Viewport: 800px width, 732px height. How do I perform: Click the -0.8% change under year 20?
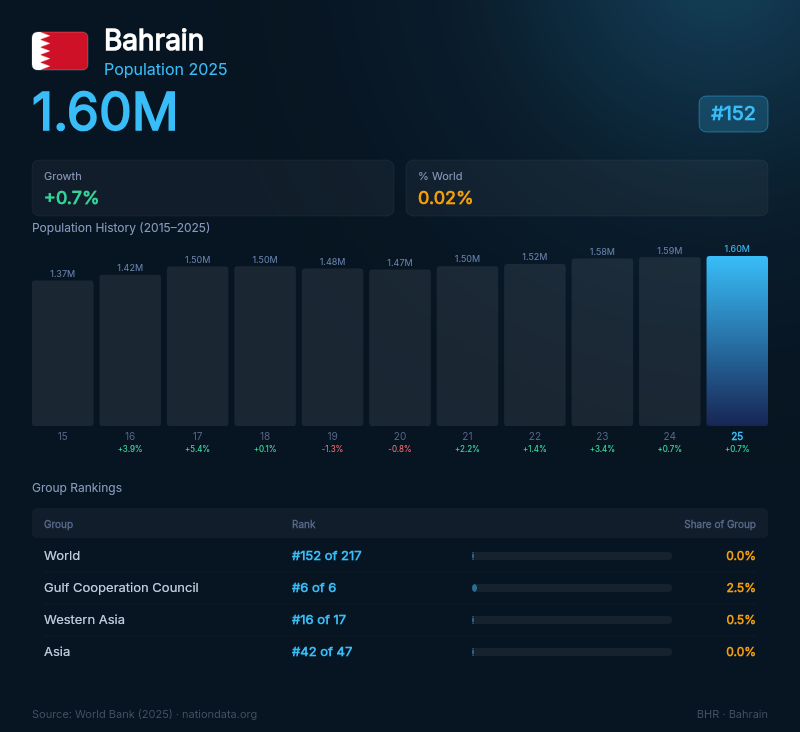[x=400, y=449]
